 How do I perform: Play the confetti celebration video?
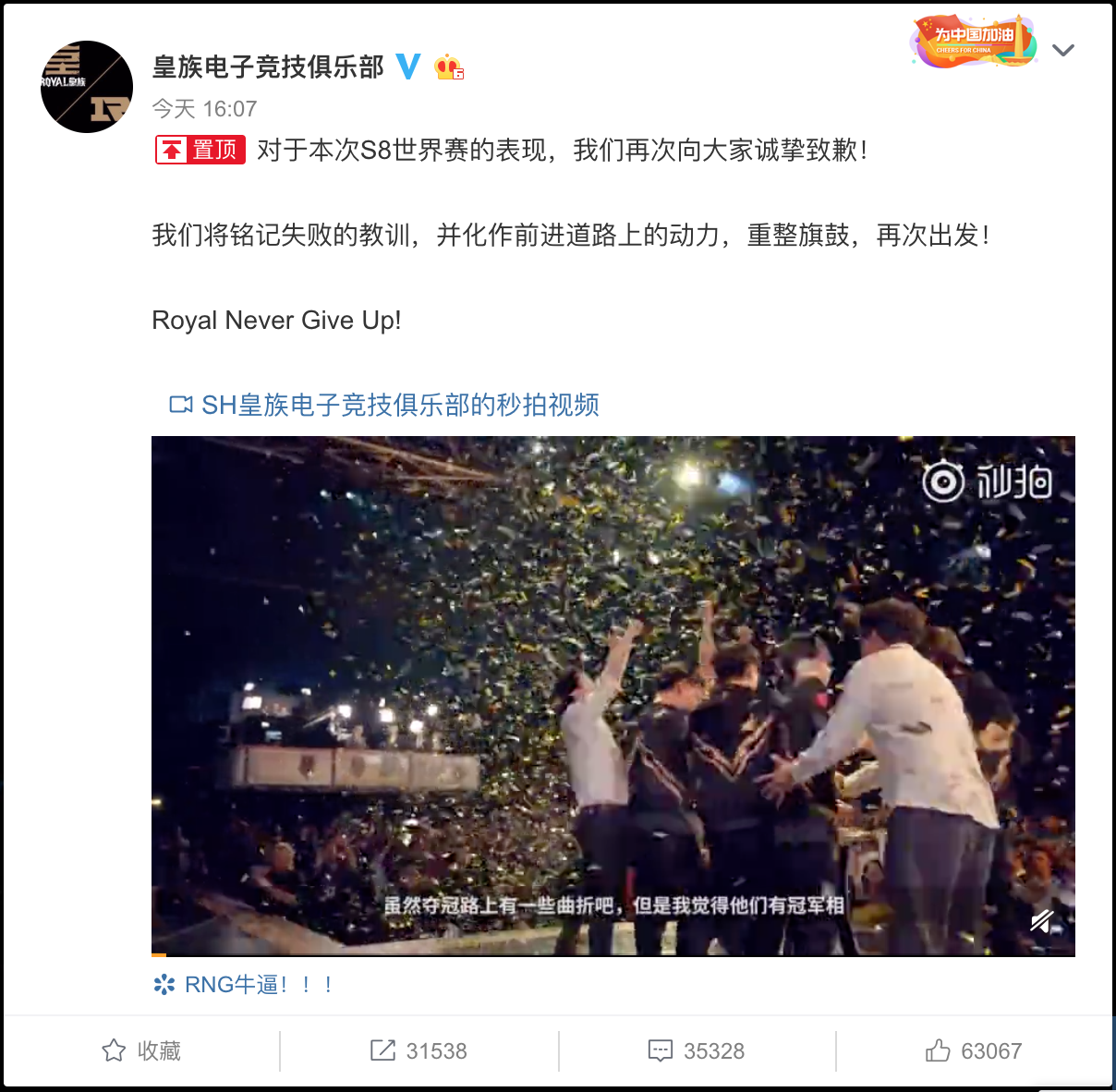pos(613,695)
